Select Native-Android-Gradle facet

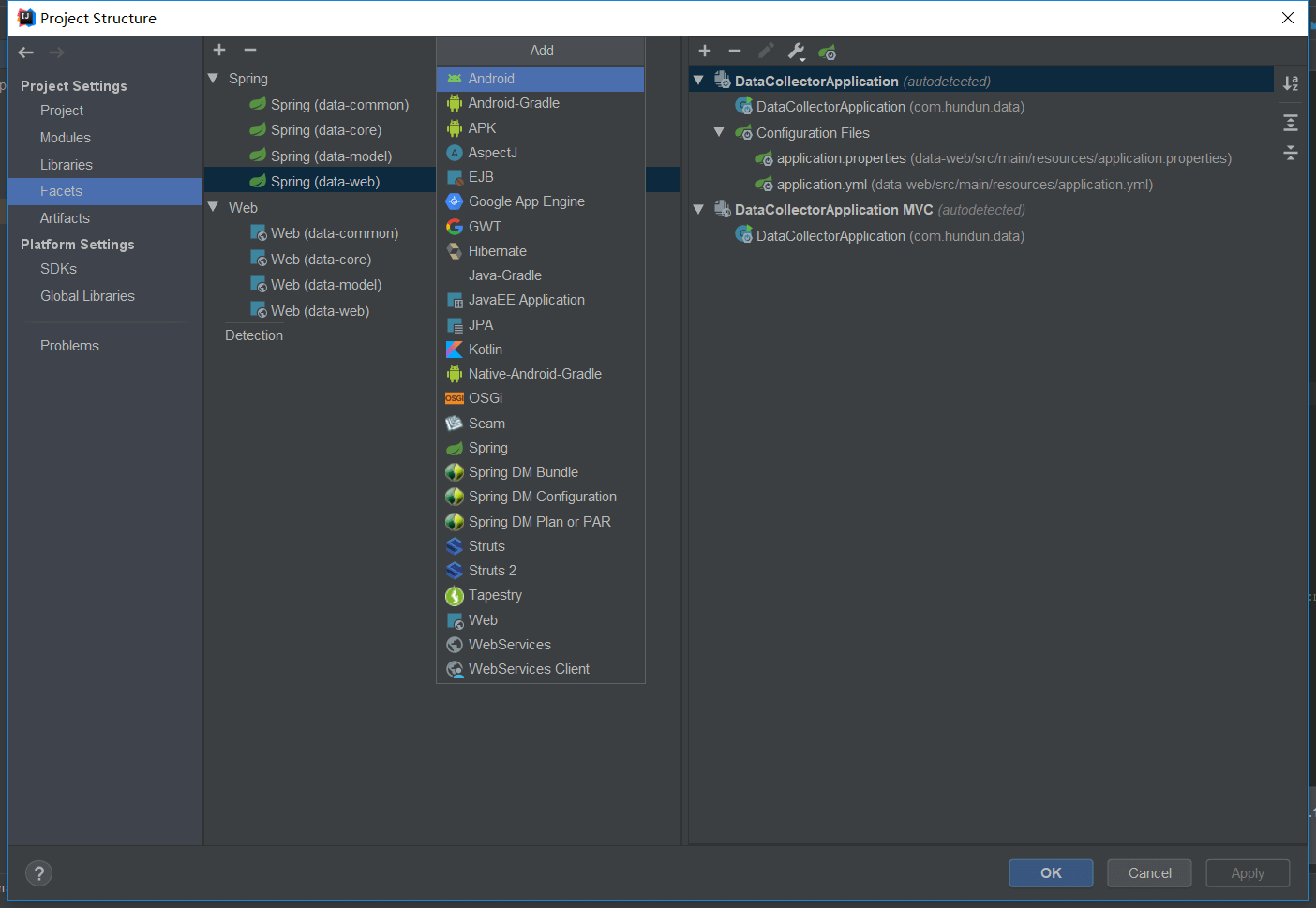pyautogui.click(x=540, y=374)
